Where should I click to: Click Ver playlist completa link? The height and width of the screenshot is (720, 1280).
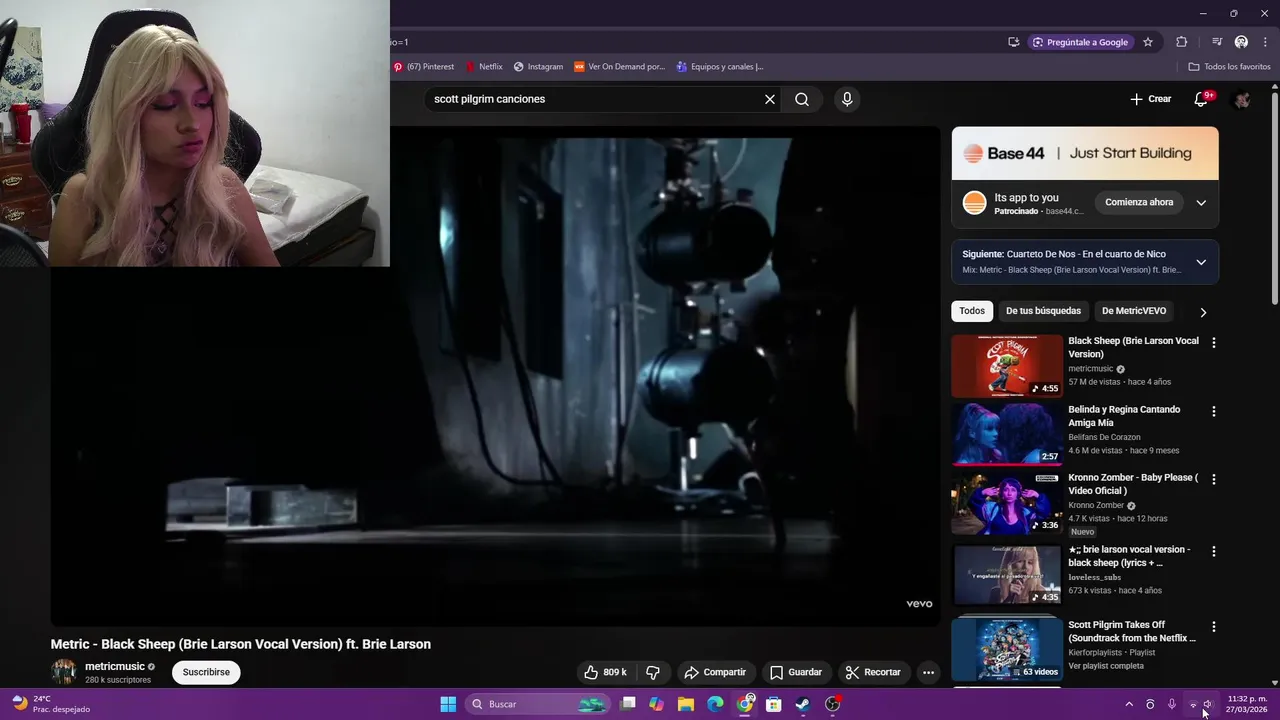pyautogui.click(x=1106, y=666)
